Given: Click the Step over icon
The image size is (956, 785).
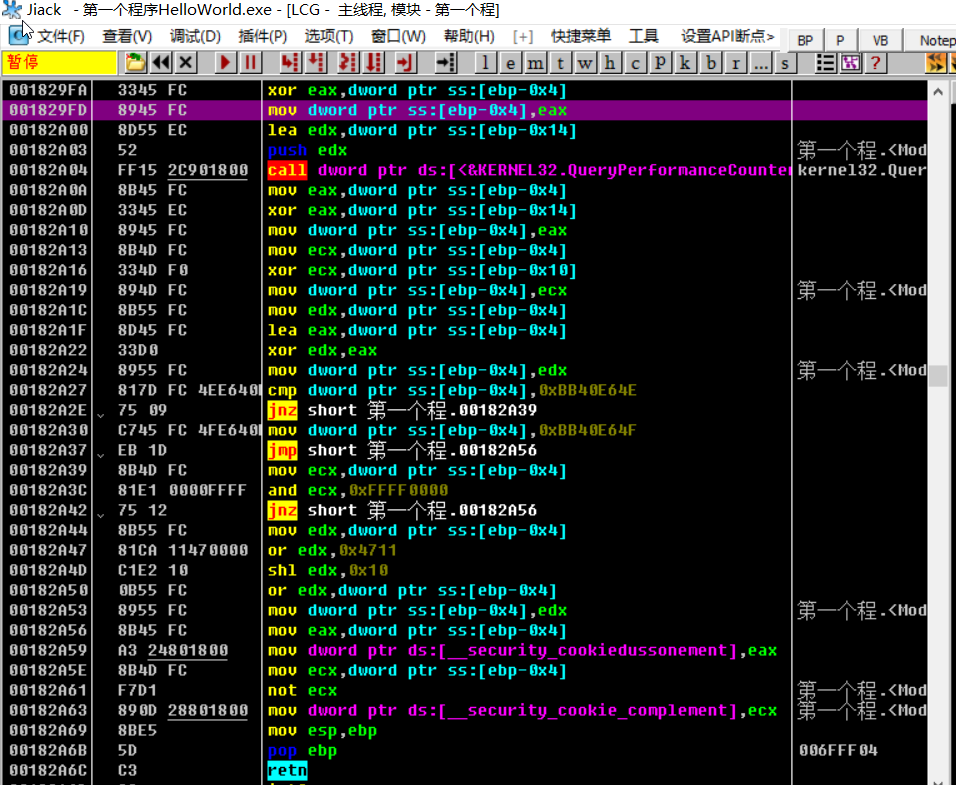Looking at the screenshot, I should pos(317,62).
